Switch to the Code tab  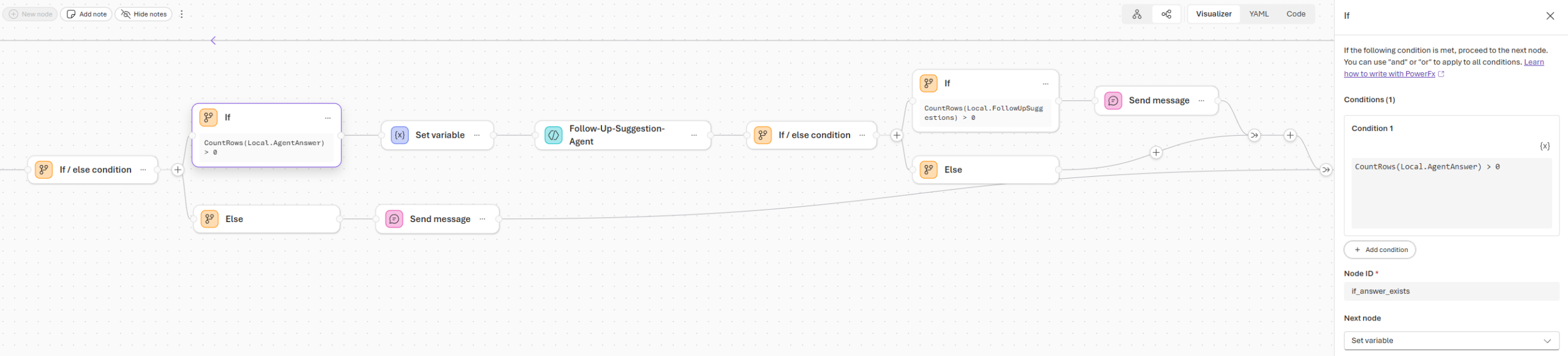point(1295,14)
